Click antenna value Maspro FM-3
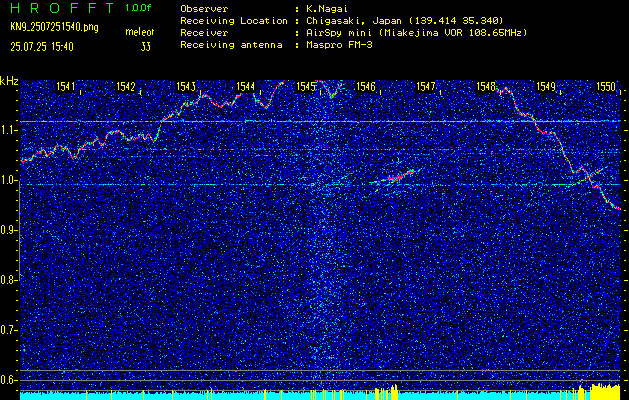Image resolution: width=629 pixels, height=400 pixels. pyautogui.click(x=339, y=45)
